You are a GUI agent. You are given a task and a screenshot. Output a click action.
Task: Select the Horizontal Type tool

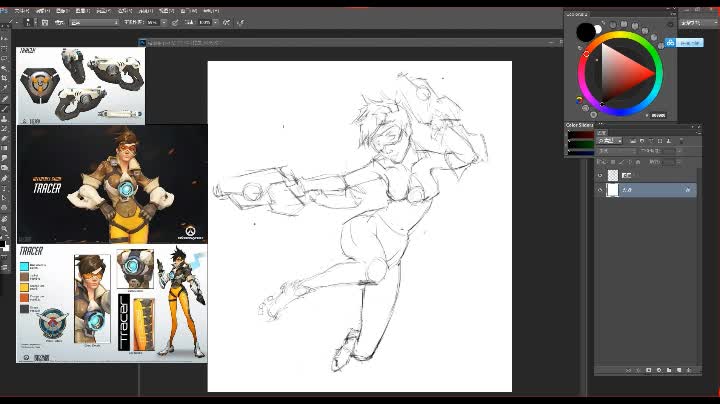point(6,188)
